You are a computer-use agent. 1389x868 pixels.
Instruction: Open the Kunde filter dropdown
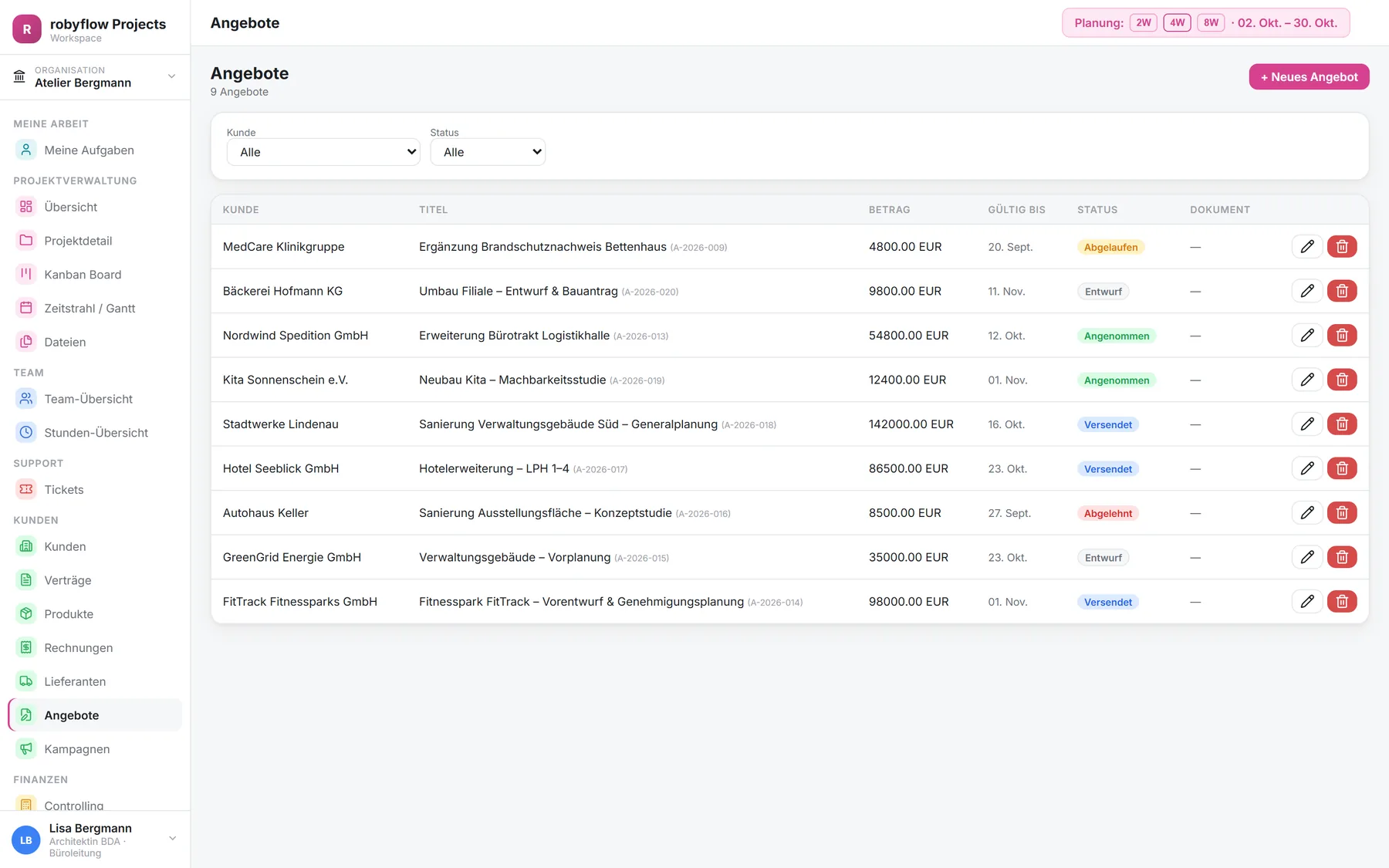click(323, 152)
